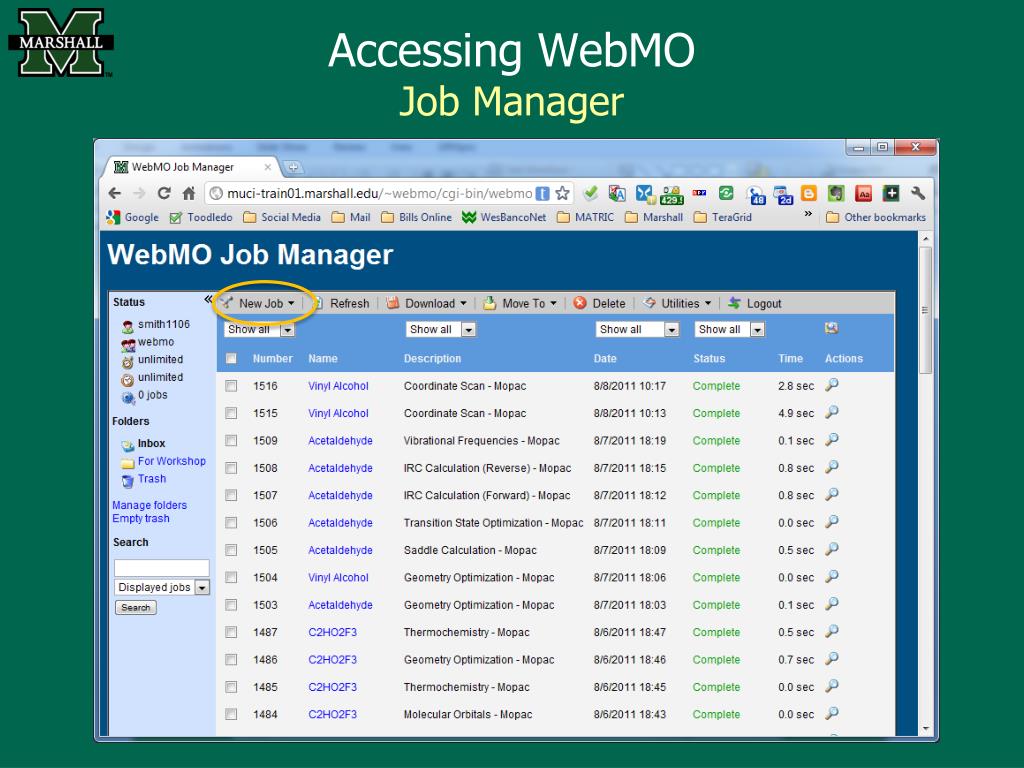Open a new browser tab
This screenshot has height=768, width=1024.
[x=293, y=167]
